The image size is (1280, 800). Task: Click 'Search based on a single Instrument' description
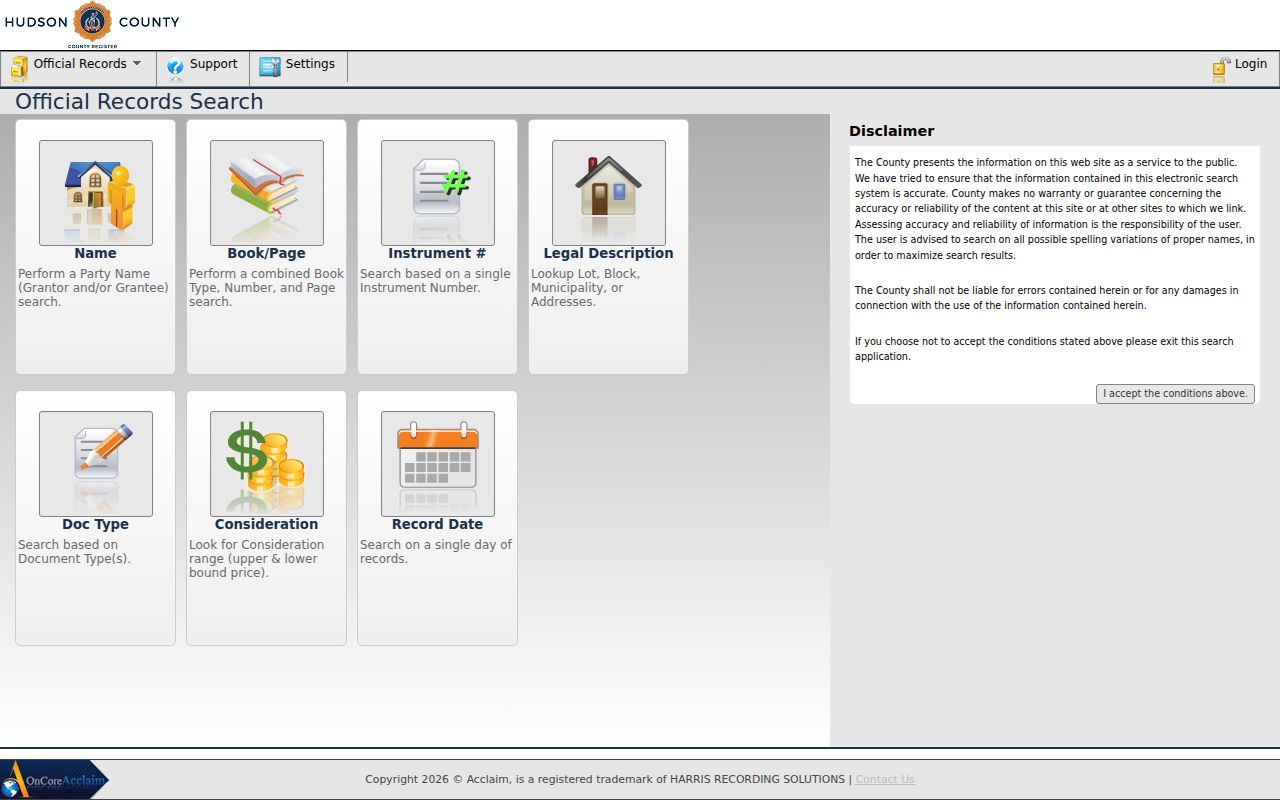[435, 281]
